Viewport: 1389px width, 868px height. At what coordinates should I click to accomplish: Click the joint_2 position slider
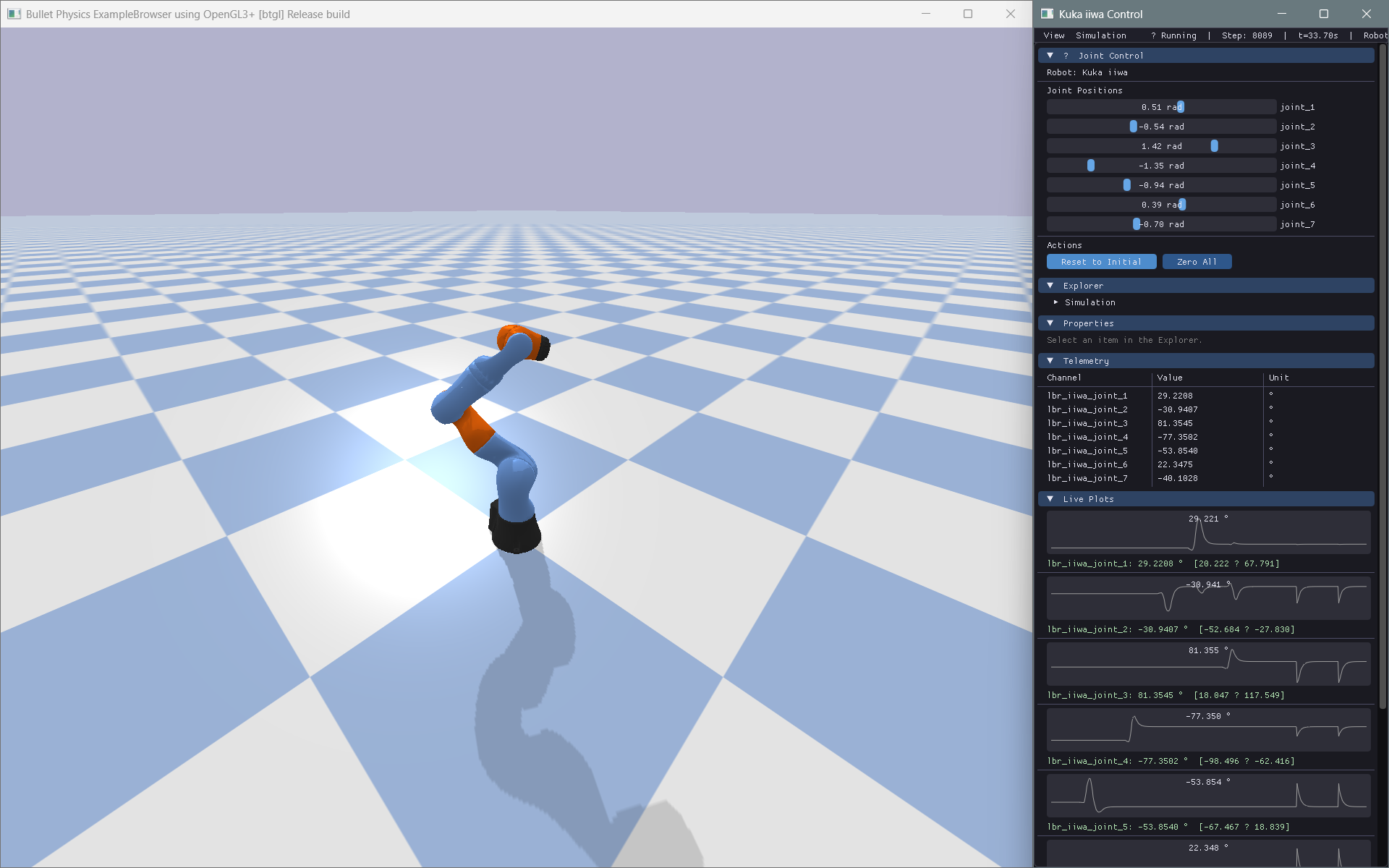1161,127
